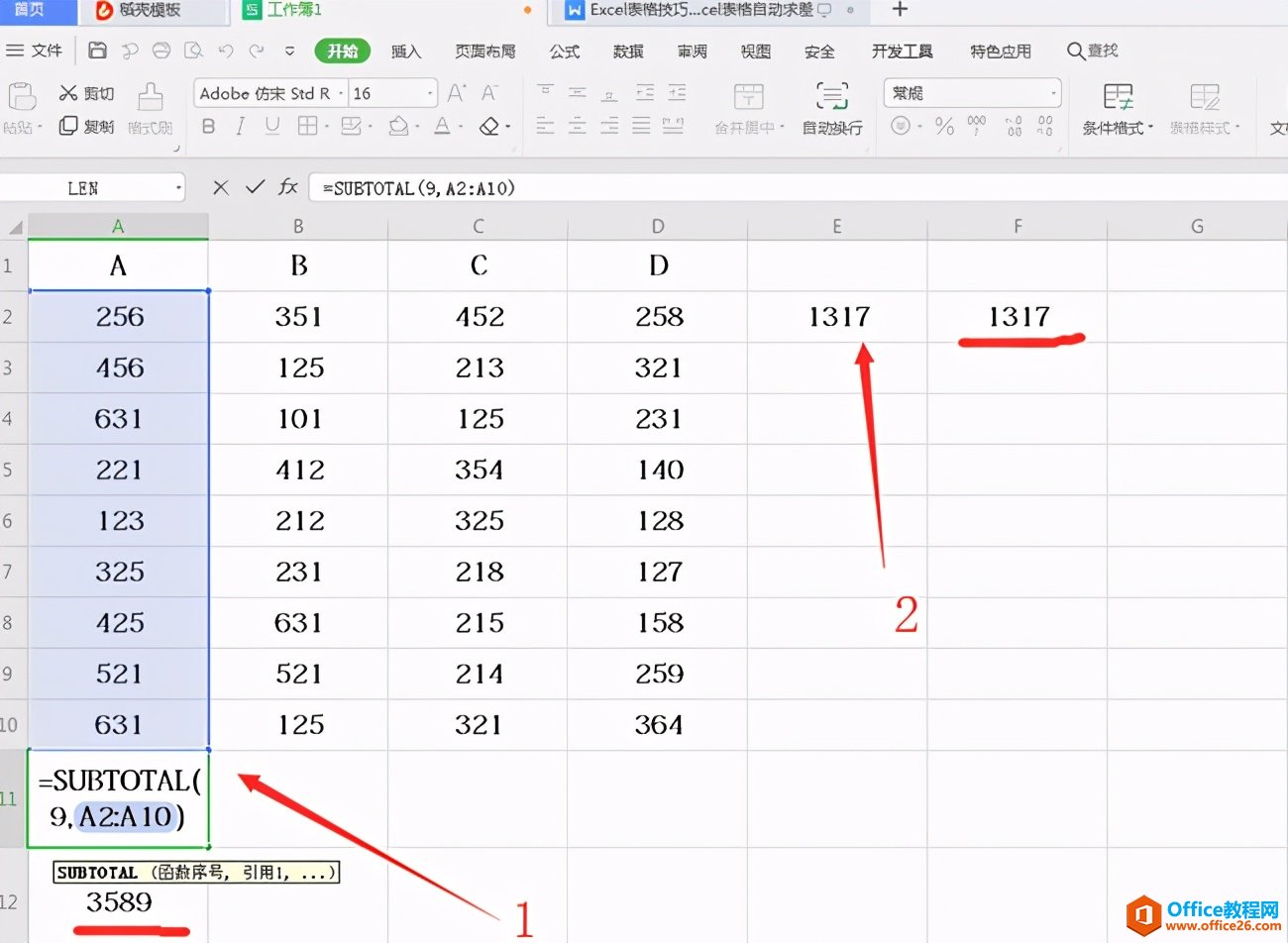Viewport: 1288px width, 943px height.
Task: Click the Cut (剪切) scissors icon
Action: click(x=68, y=93)
